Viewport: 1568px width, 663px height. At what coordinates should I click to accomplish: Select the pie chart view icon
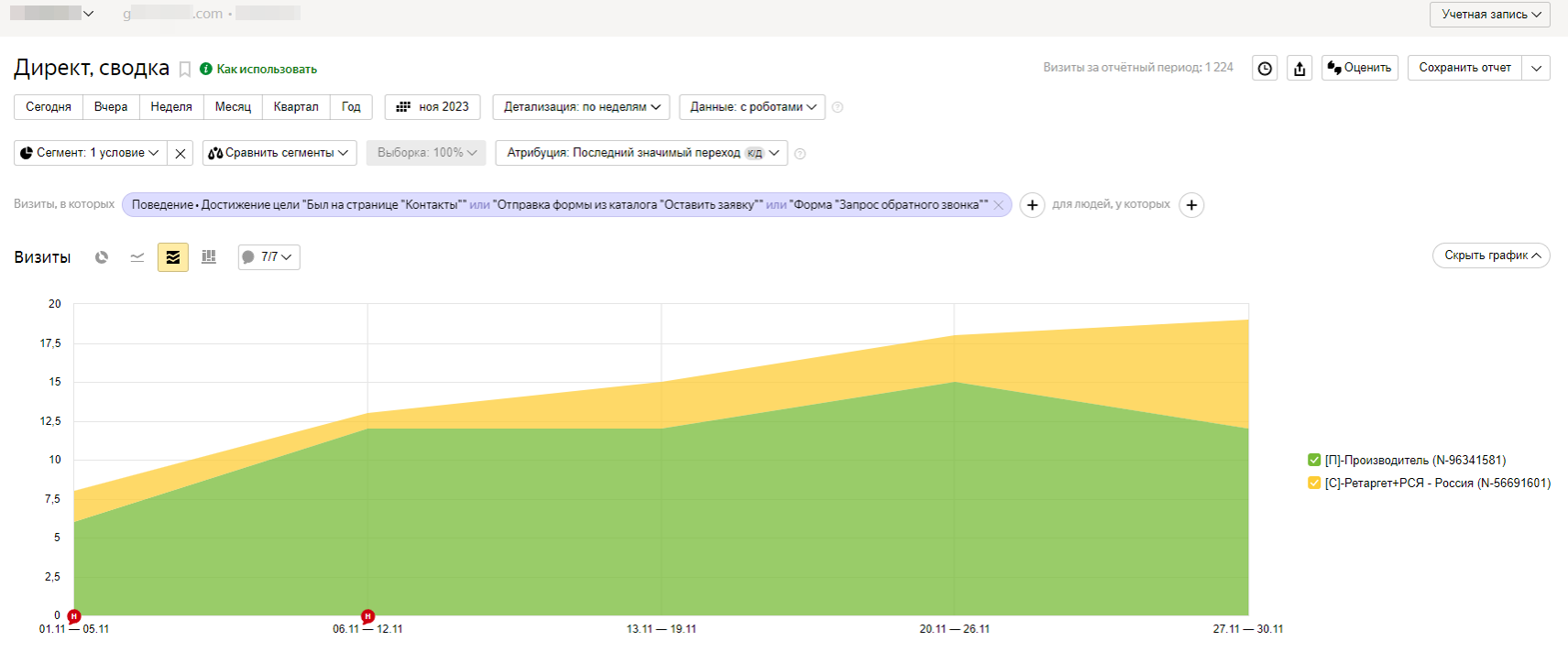point(102,257)
